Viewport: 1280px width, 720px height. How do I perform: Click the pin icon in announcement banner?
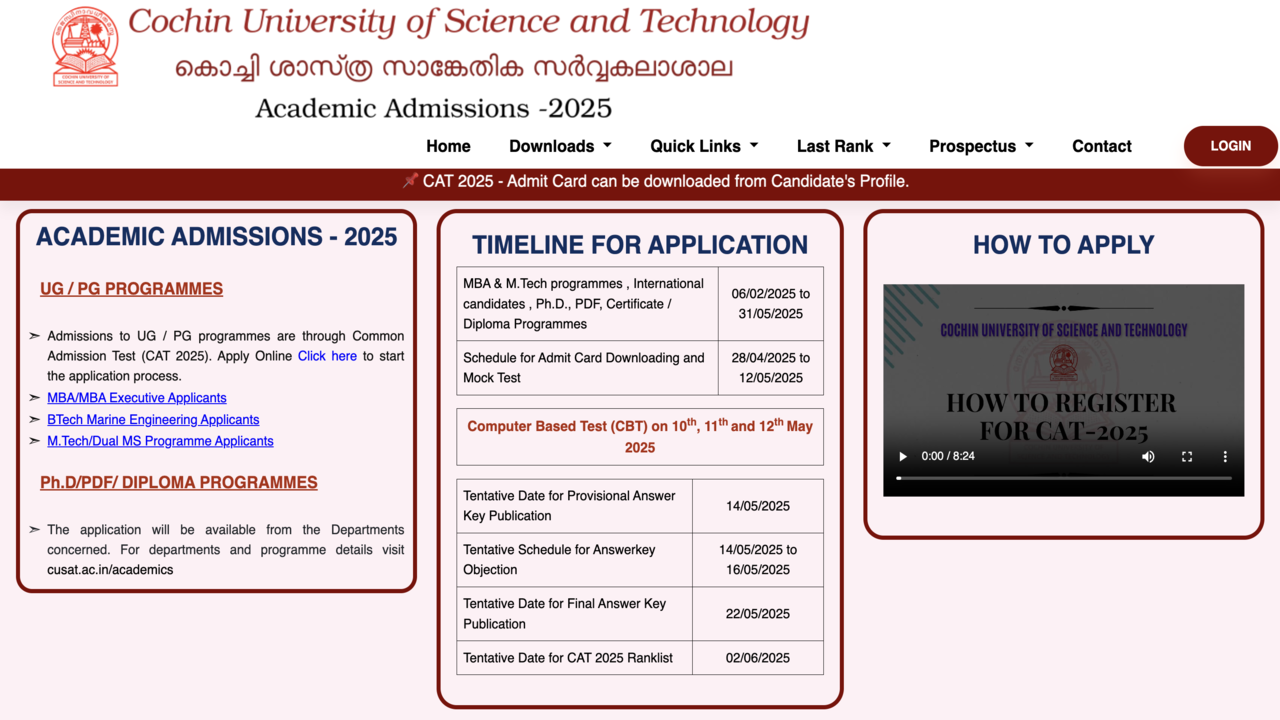pyautogui.click(x=410, y=181)
